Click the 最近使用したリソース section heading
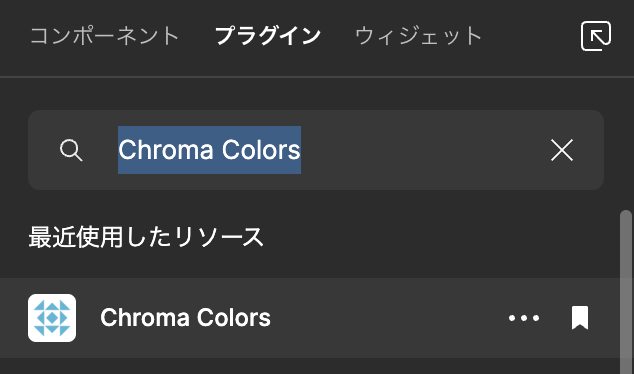The image size is (634, 374). (146, 237)
